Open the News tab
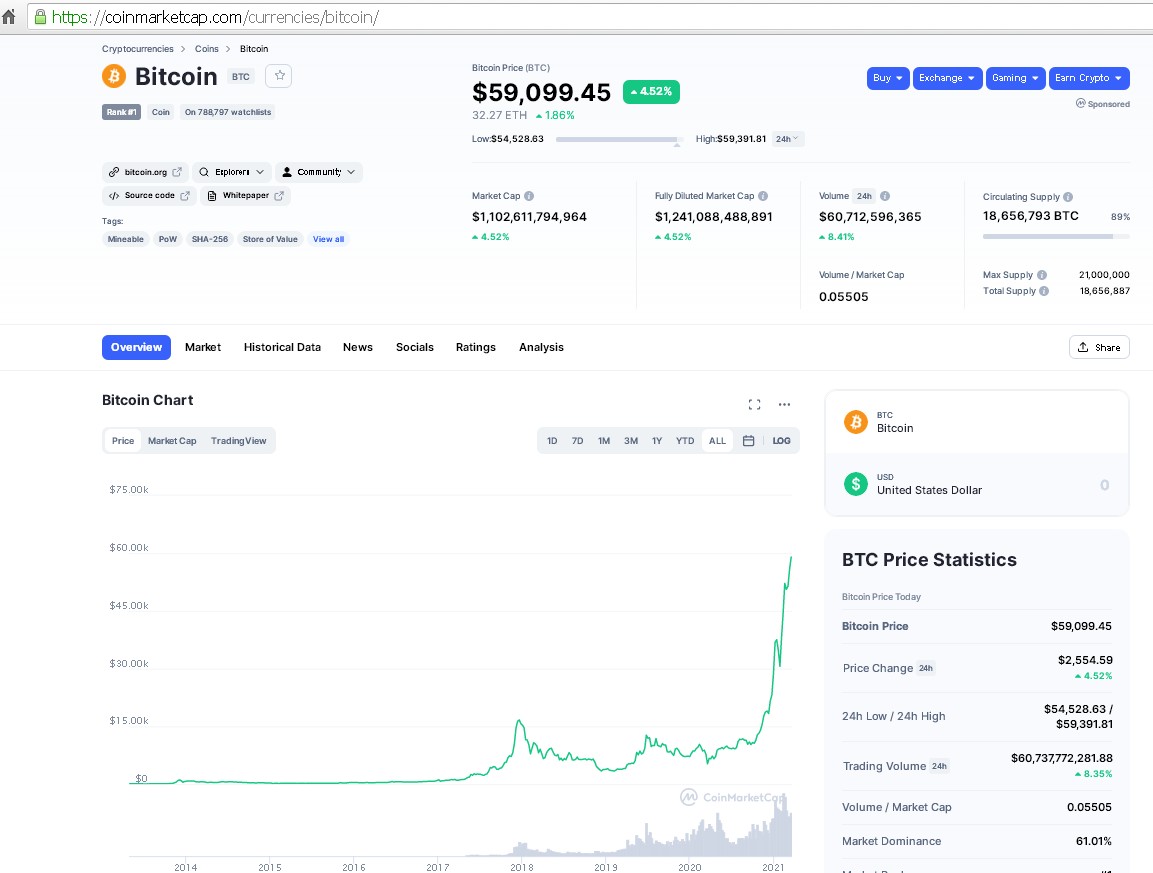Image resolution: width=1153 pixels, height=873 pixels. pyautogui.click(x=357, y=347)
